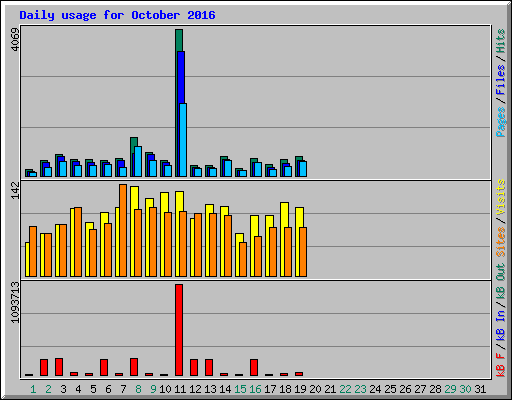512x400 pixels.
Task: Click the dark blue Files bar for day 11
Action: (x=181, y=77)
